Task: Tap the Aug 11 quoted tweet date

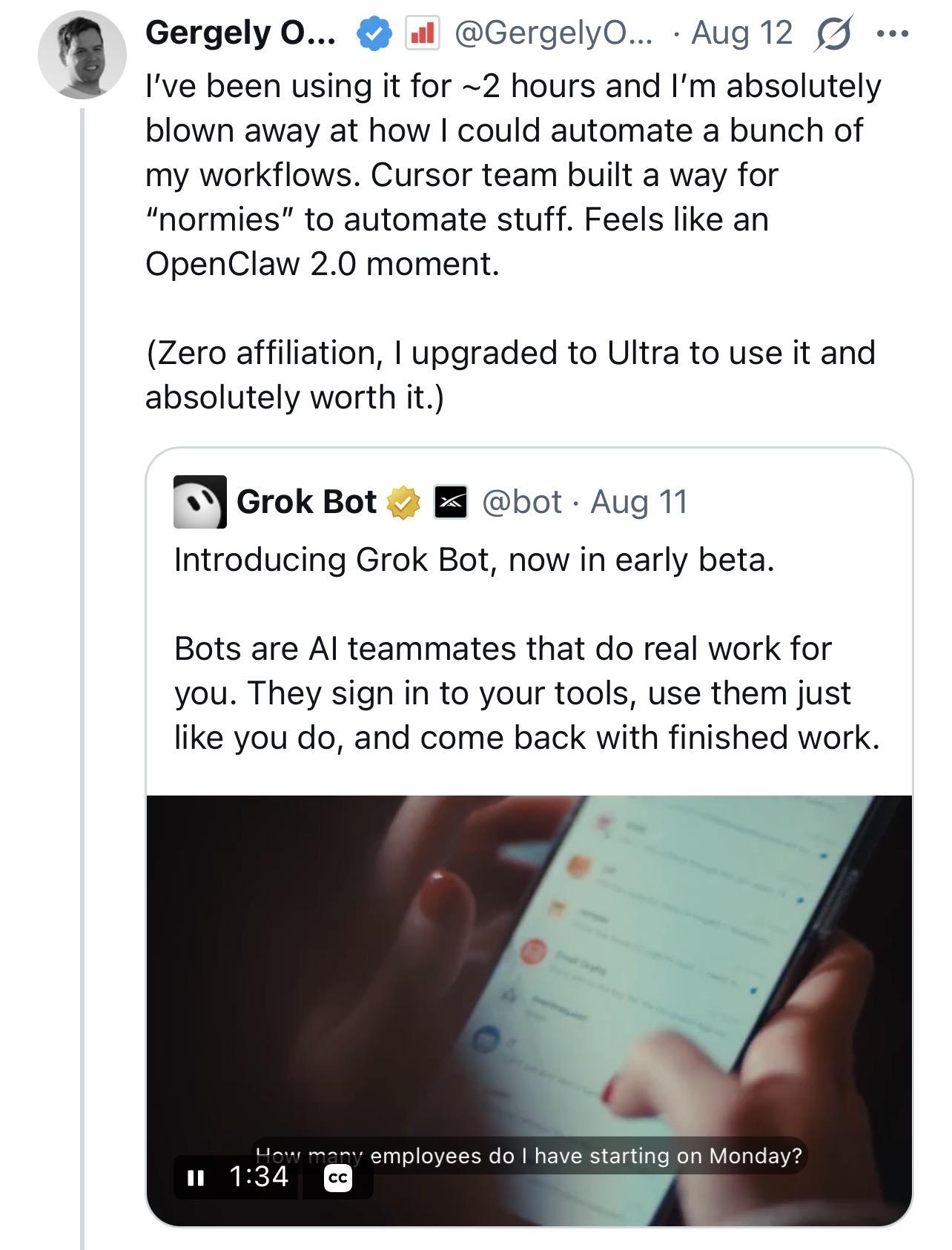Action: [639, 502]
